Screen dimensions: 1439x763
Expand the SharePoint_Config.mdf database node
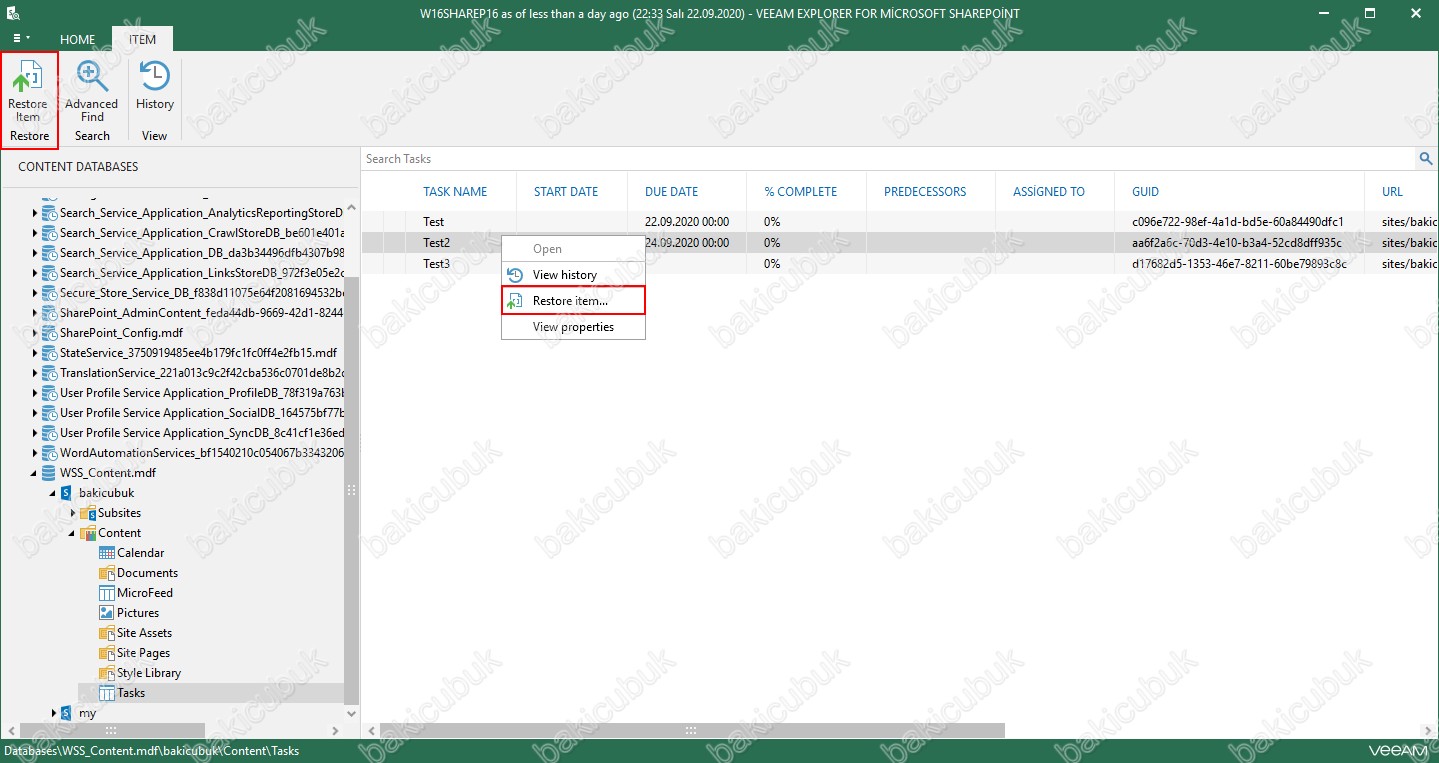(x=35, y=333)
